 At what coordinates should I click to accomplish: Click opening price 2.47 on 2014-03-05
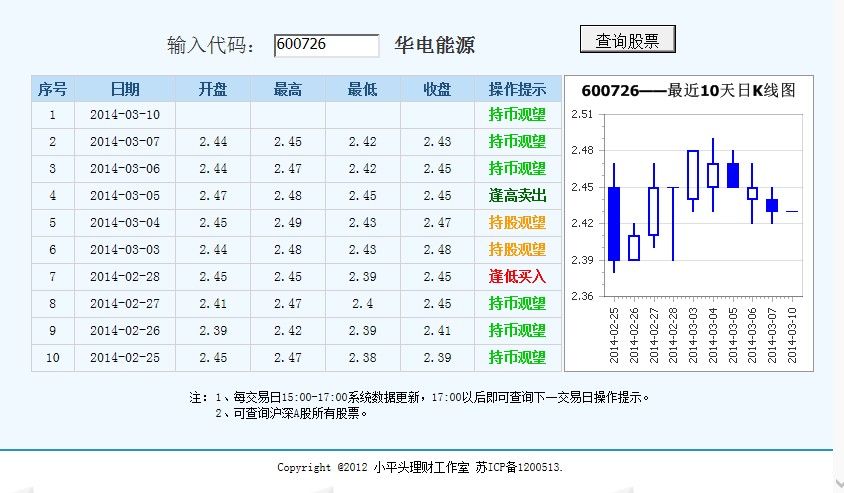point(213,195)
